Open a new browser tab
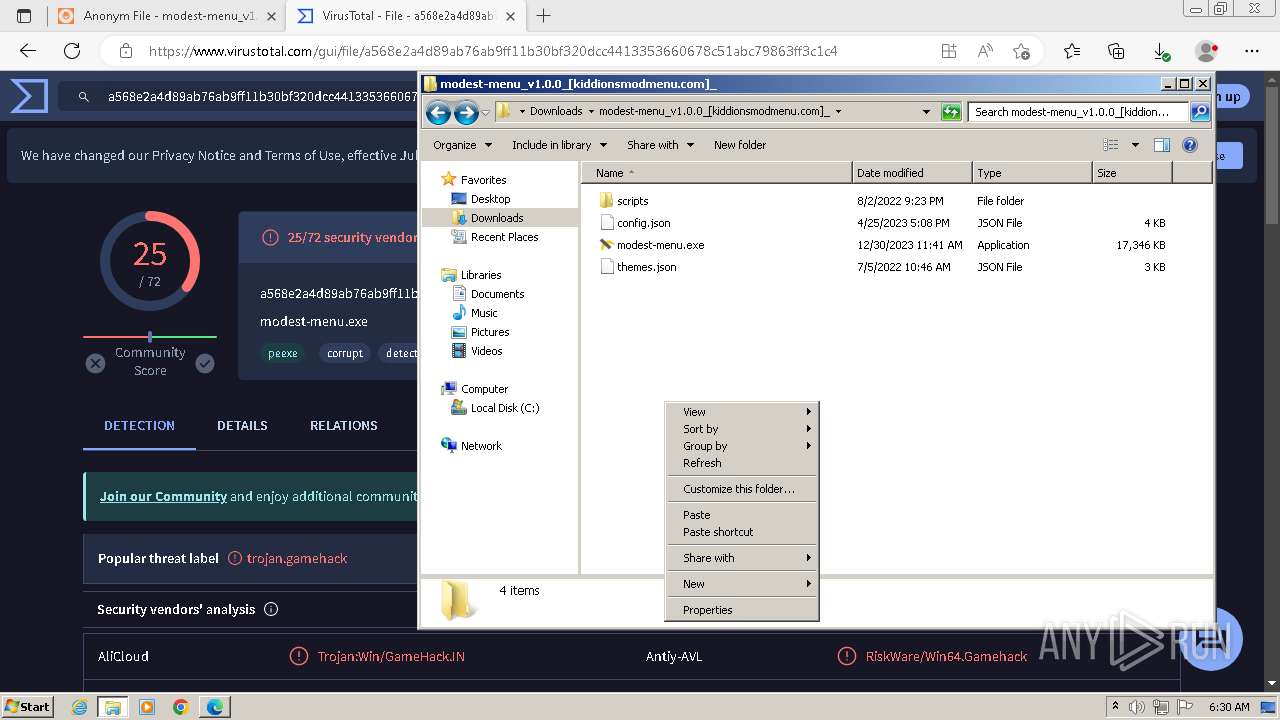Screen dimensions: 1280x720 pyautogui.click(x=543, y=16)
